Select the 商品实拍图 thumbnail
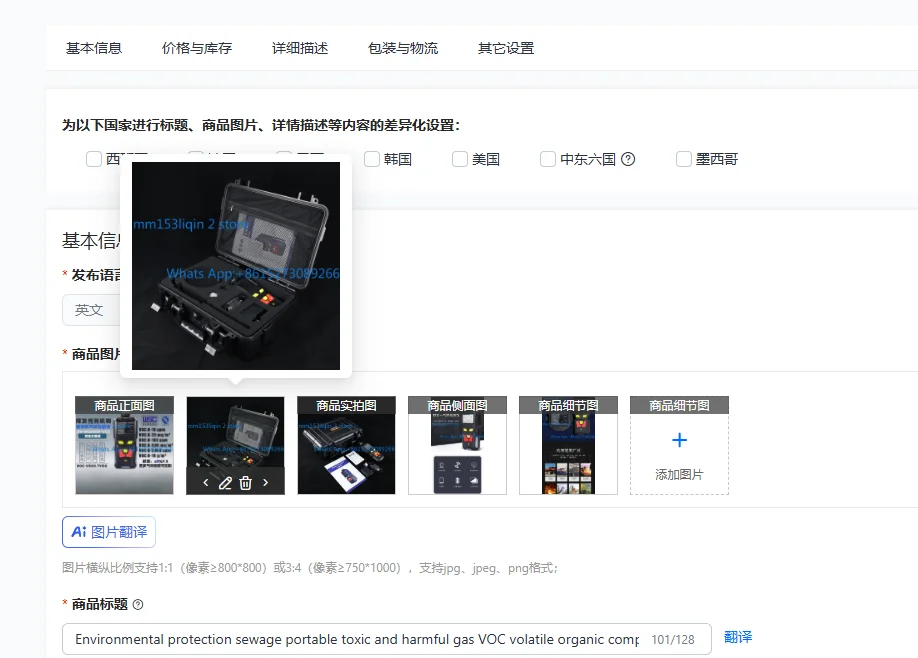This screenshot has height=658, width=918. (x=347, y=445)
